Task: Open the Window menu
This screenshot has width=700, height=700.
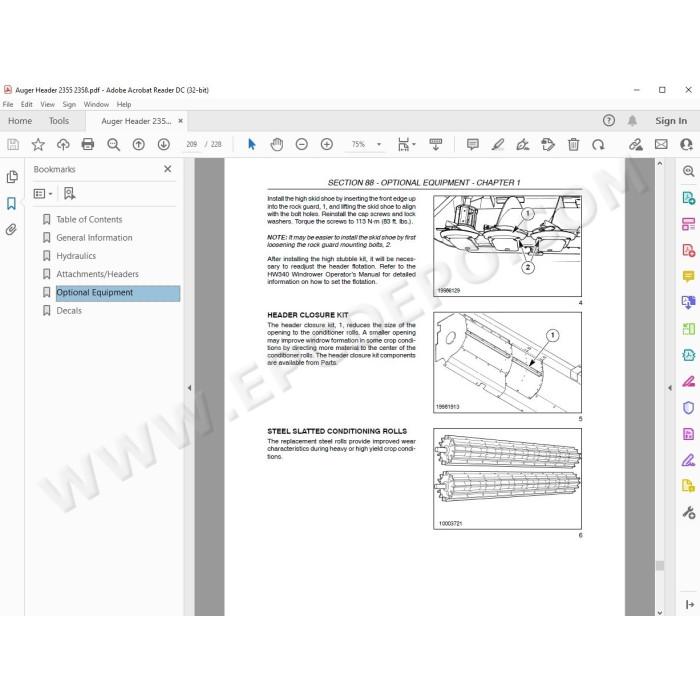Action: point(96,104)
